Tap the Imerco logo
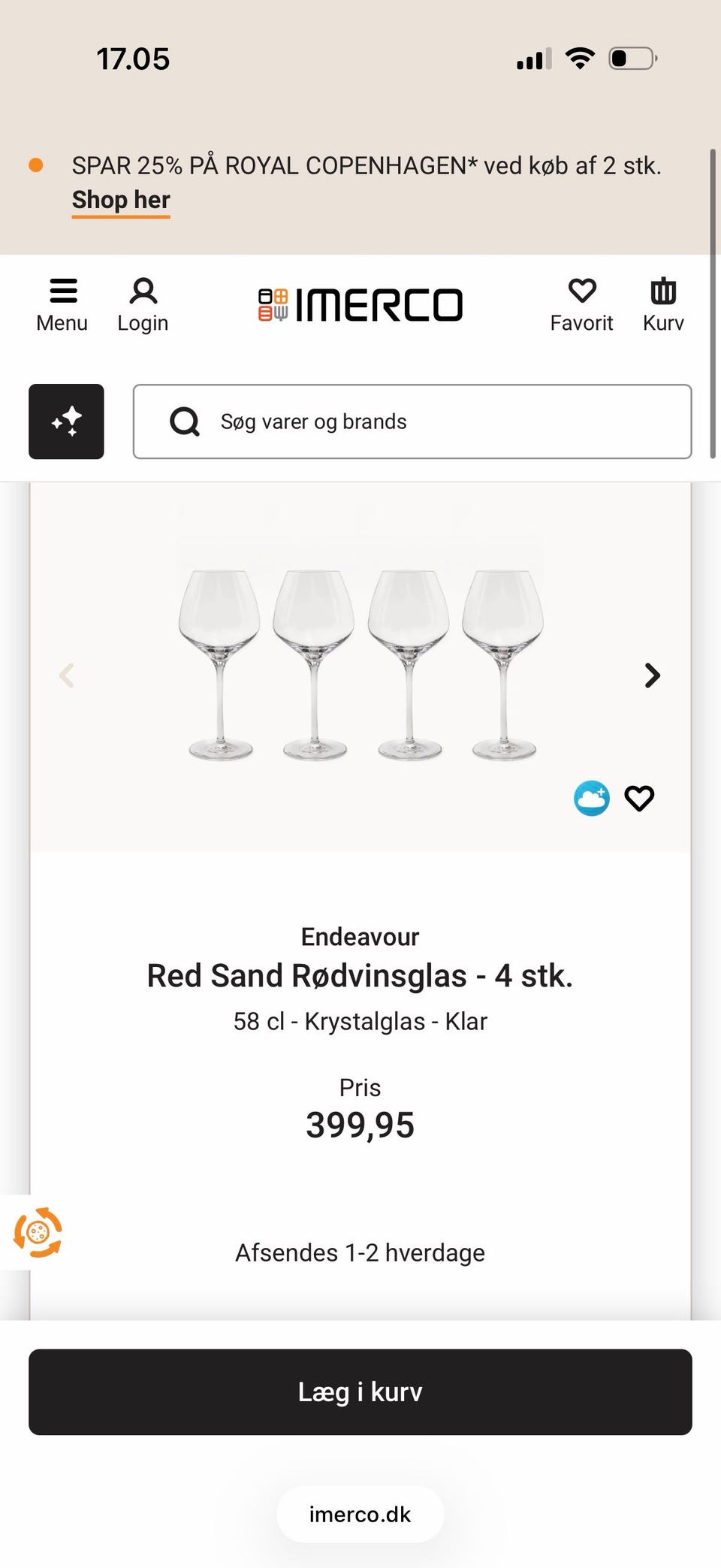The image size is (721, 1568). pos(360,304)
